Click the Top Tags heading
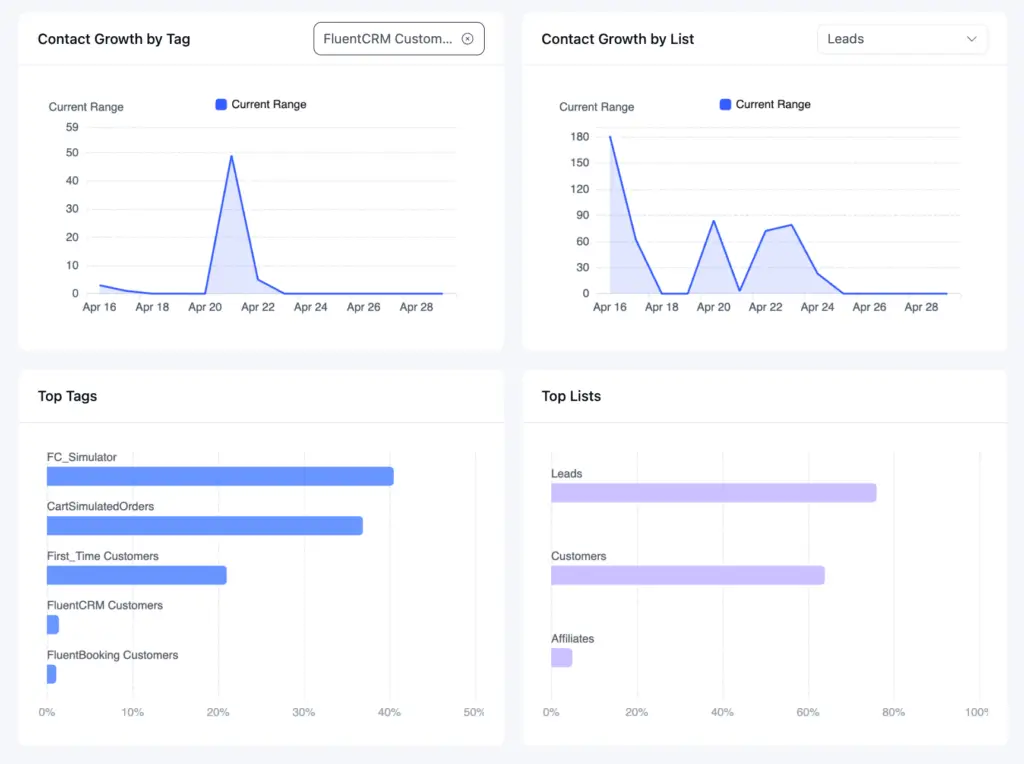The width and height of the screenshot is (1024, 764). [67, 396]
